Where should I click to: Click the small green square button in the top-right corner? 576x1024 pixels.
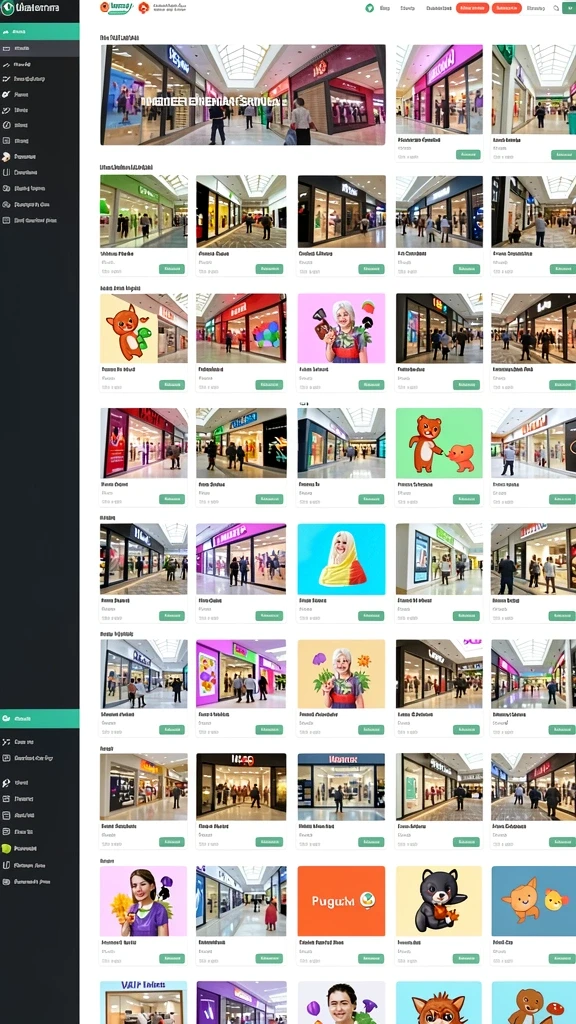(x=569, y=8)
